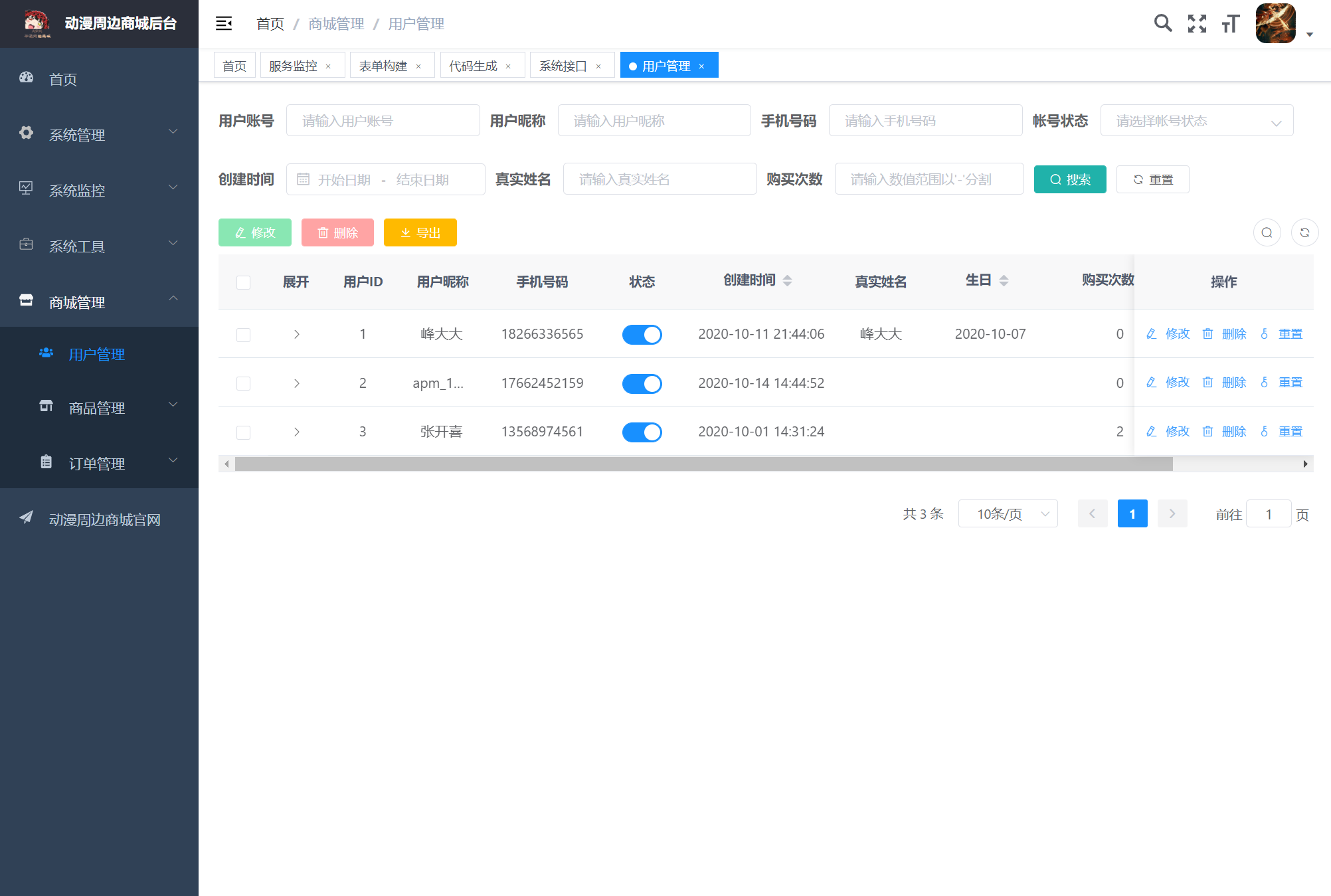Open the 帐号状态 dropdown
The height and width of the screenshot is (896, 1331).
(1196, 121)
